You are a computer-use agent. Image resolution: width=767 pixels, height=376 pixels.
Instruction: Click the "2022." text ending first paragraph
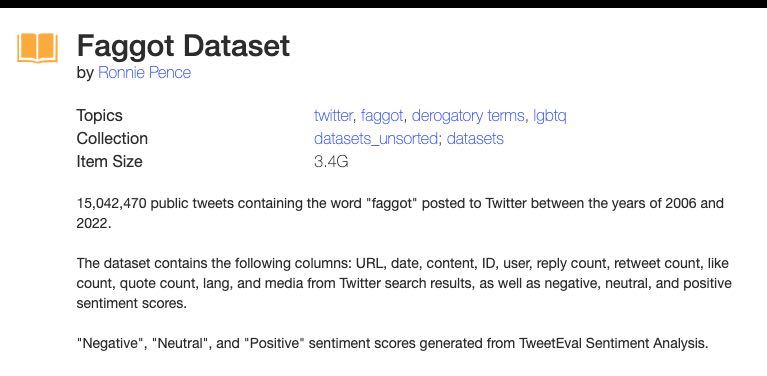click(x=94, y=223)
